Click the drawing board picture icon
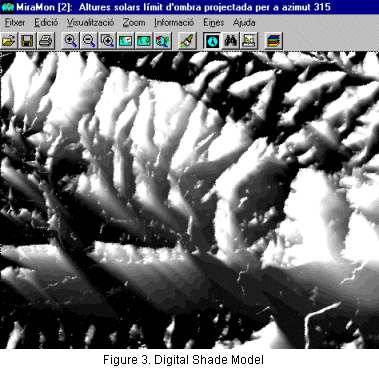This screenshot has width=379, height=369. click(249, 41)
